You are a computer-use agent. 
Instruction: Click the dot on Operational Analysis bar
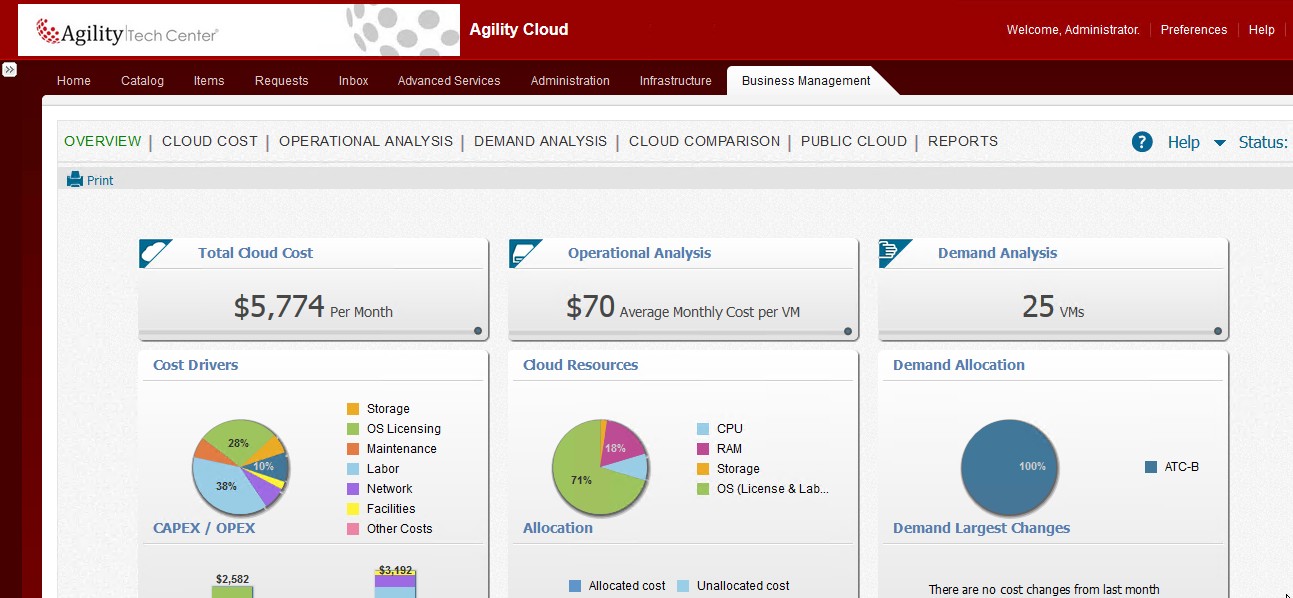click(848, 331)
